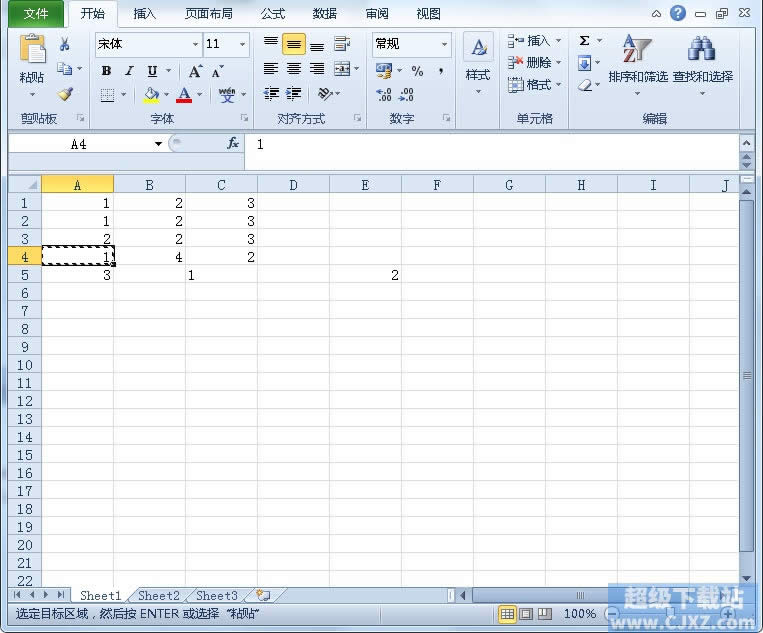
Task: Apply percent style
Action: coord(417,71)
